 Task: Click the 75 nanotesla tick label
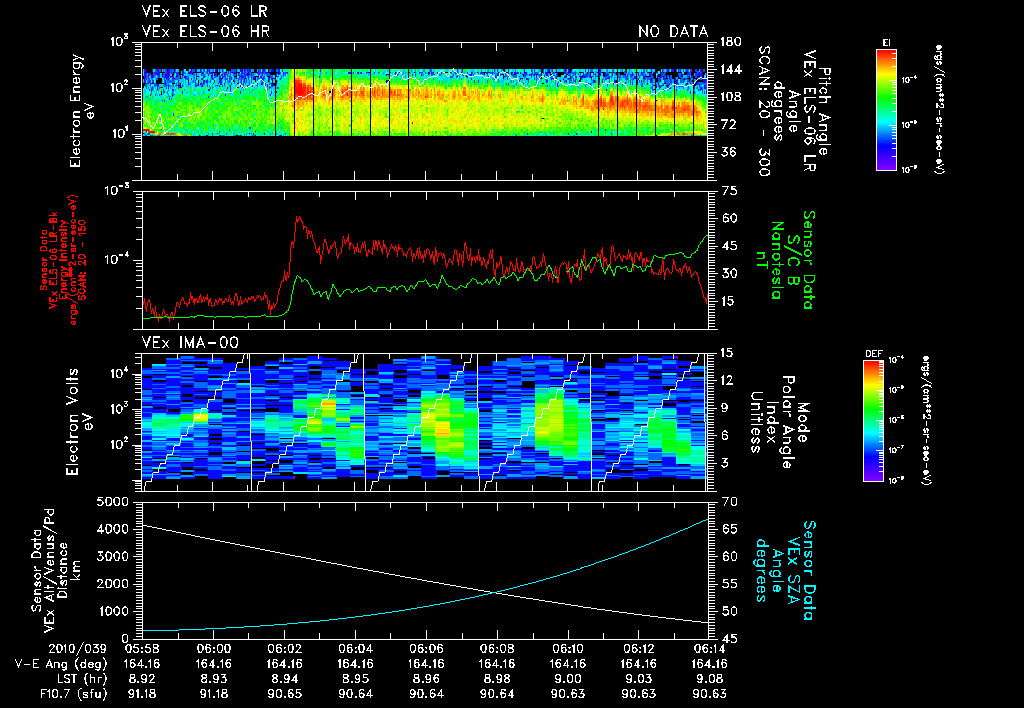[728, 191]
